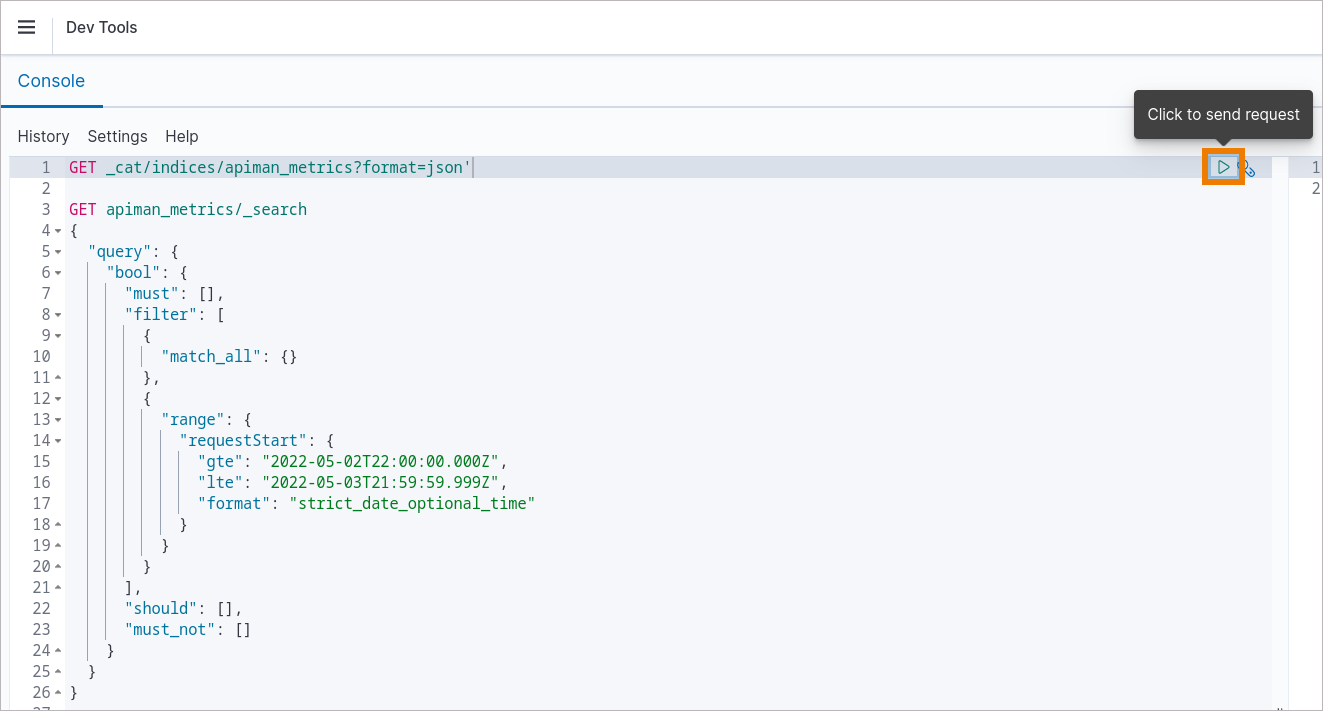
Task: Place cursor on the apiman_metrics/_search request line
Action: [206, 210]
